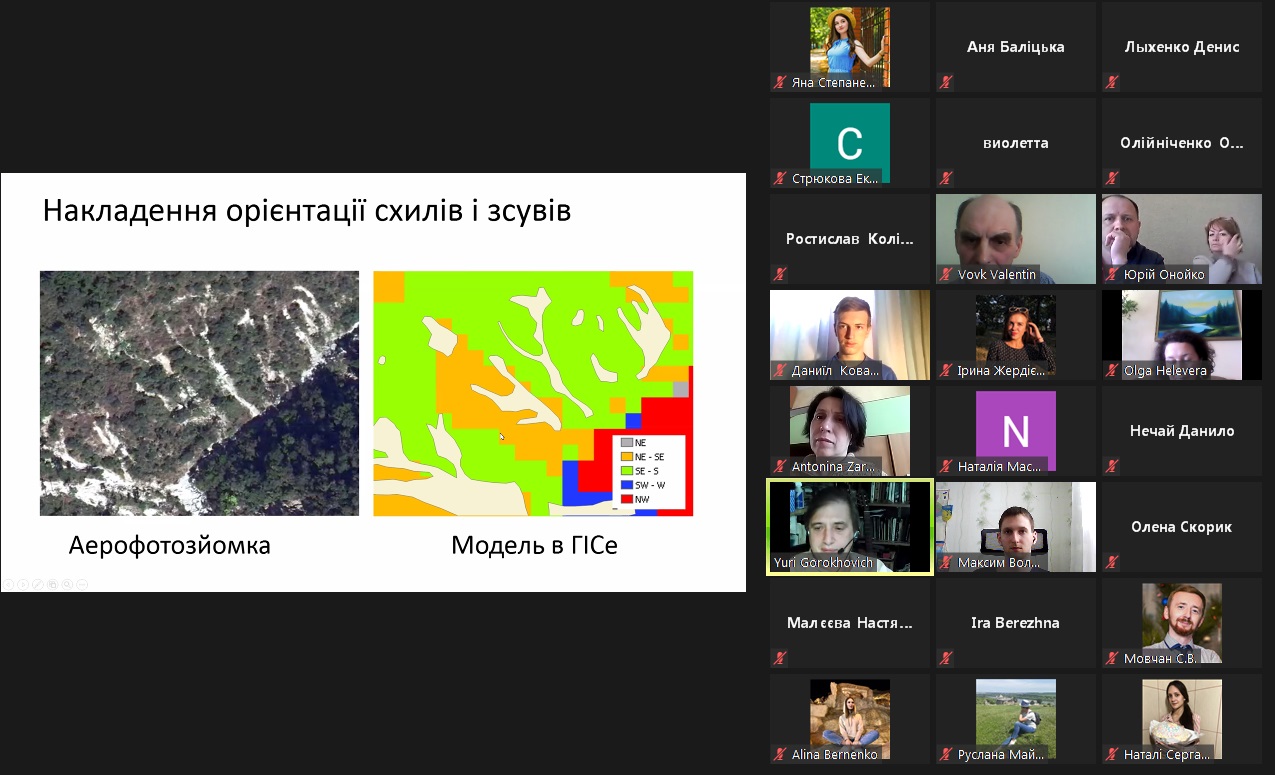
Task: Select Vovk Valentin's video tile
Action: (x=1015, y=238)
